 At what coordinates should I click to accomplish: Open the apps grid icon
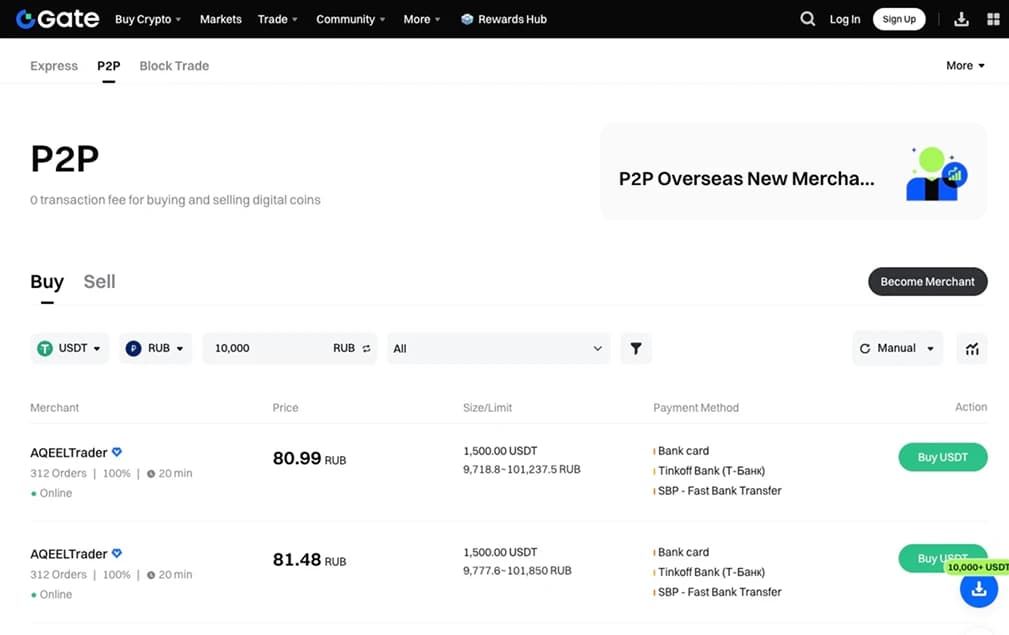click(993, 19)
